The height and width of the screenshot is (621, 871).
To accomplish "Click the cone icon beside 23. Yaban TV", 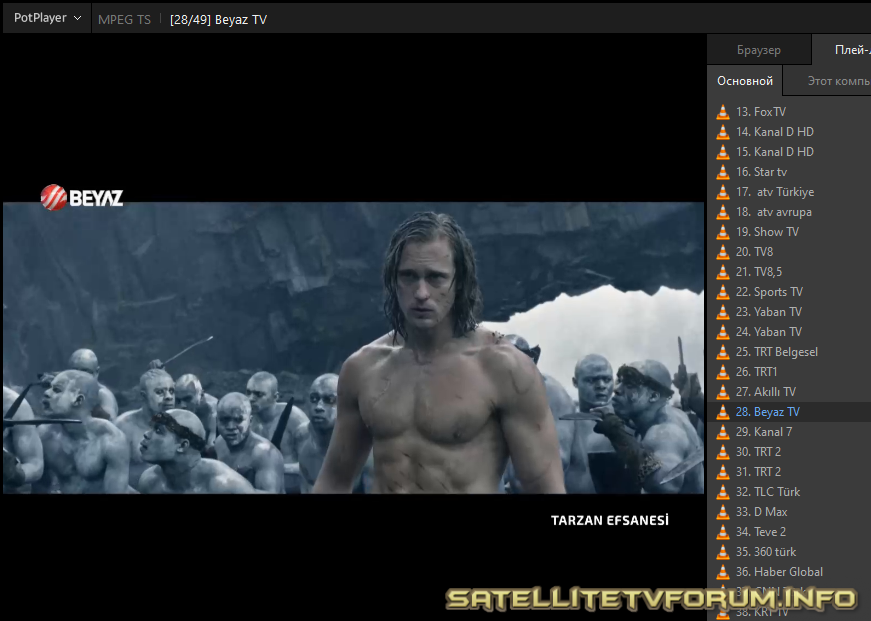I will (x=723, y=312).
